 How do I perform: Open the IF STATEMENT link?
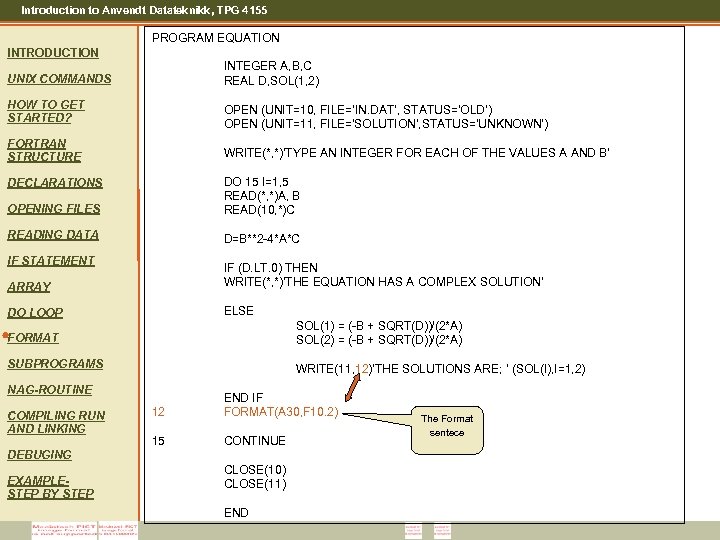pyautogui.click(x=51, y=261)
